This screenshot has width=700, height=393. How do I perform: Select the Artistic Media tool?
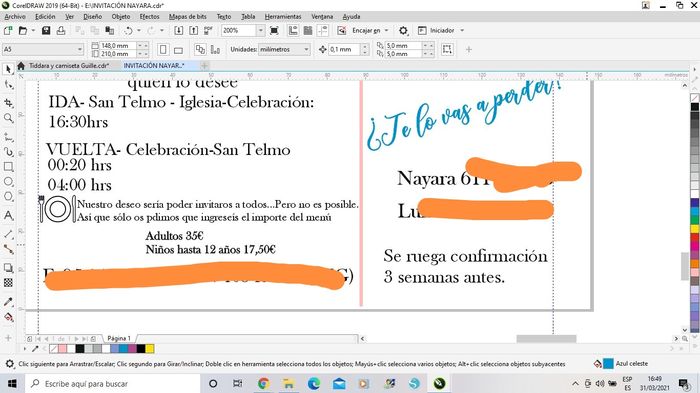pos(8,152)
